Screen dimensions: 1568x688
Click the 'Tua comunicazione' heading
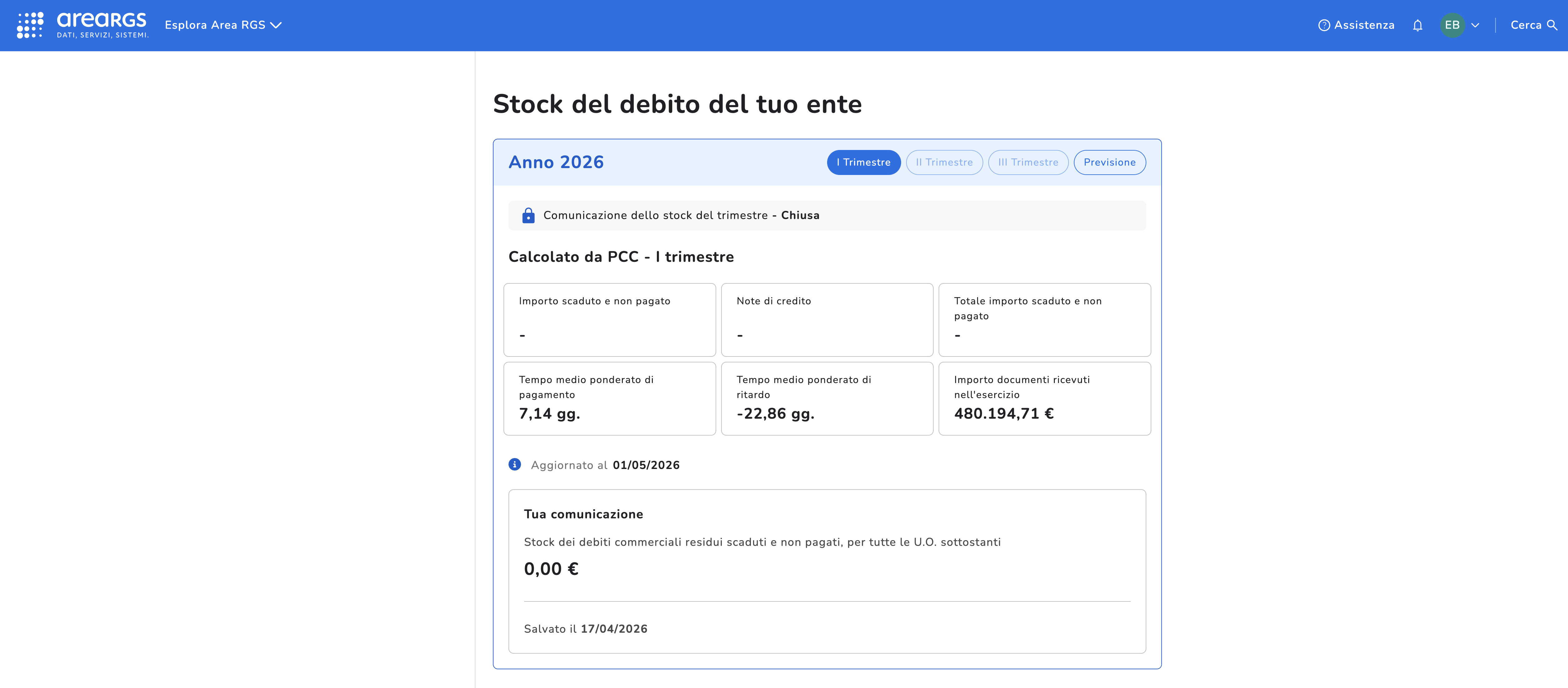(x=583, y=515)
